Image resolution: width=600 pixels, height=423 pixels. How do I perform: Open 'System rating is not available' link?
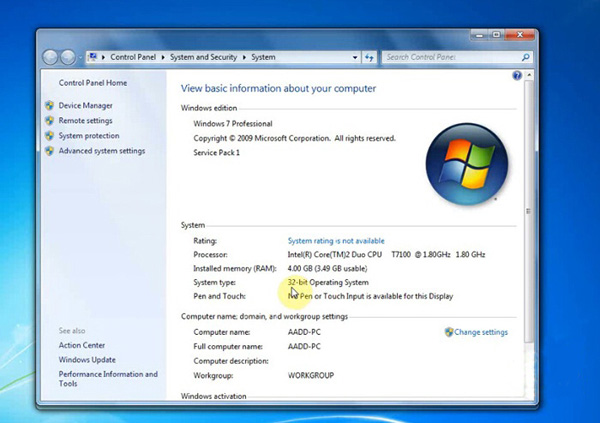pos(336,241)
